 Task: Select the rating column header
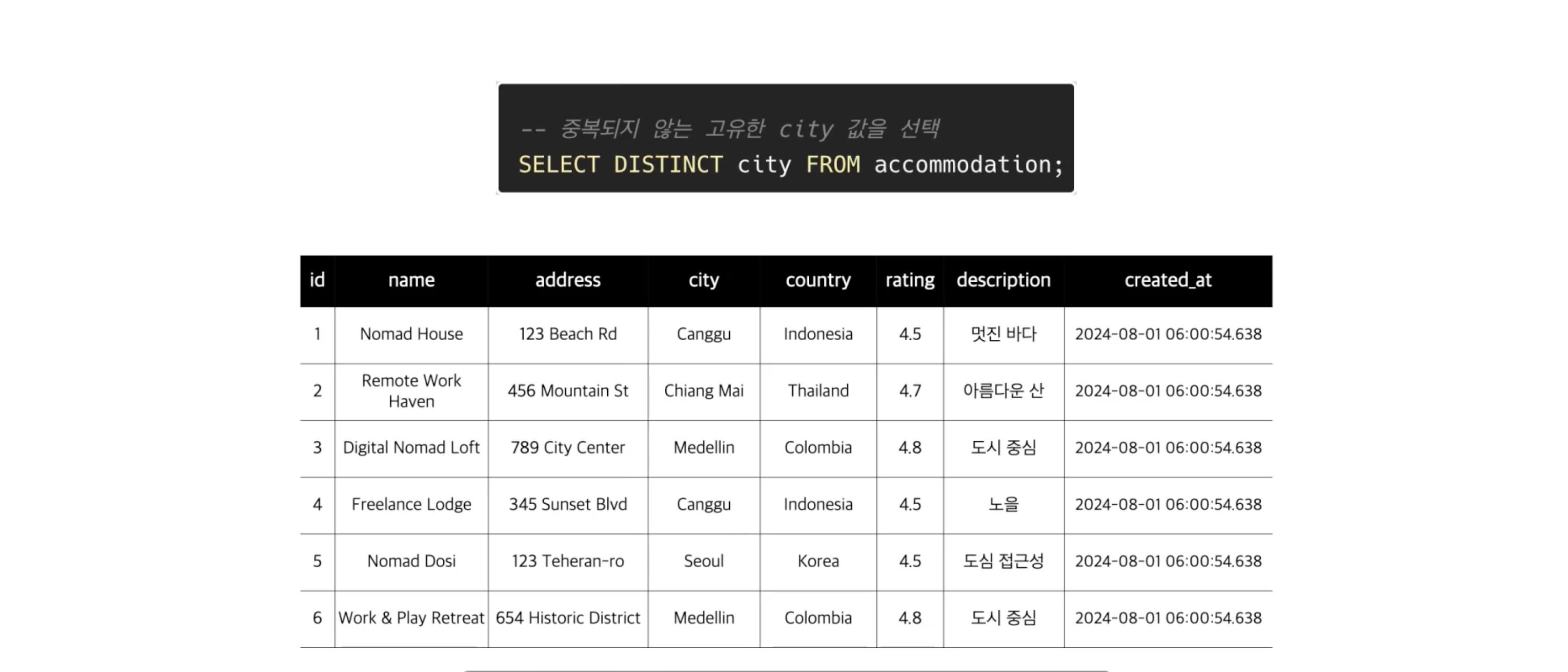(910, 280)
